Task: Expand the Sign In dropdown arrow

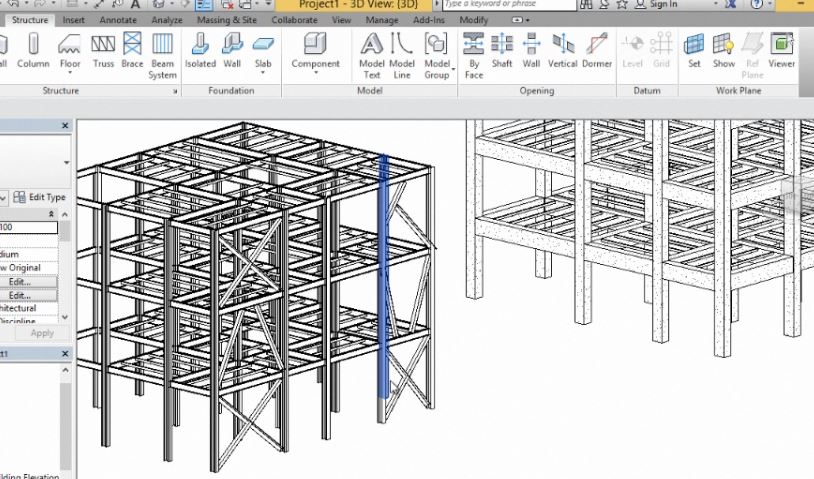Action: tap(716, 5)
